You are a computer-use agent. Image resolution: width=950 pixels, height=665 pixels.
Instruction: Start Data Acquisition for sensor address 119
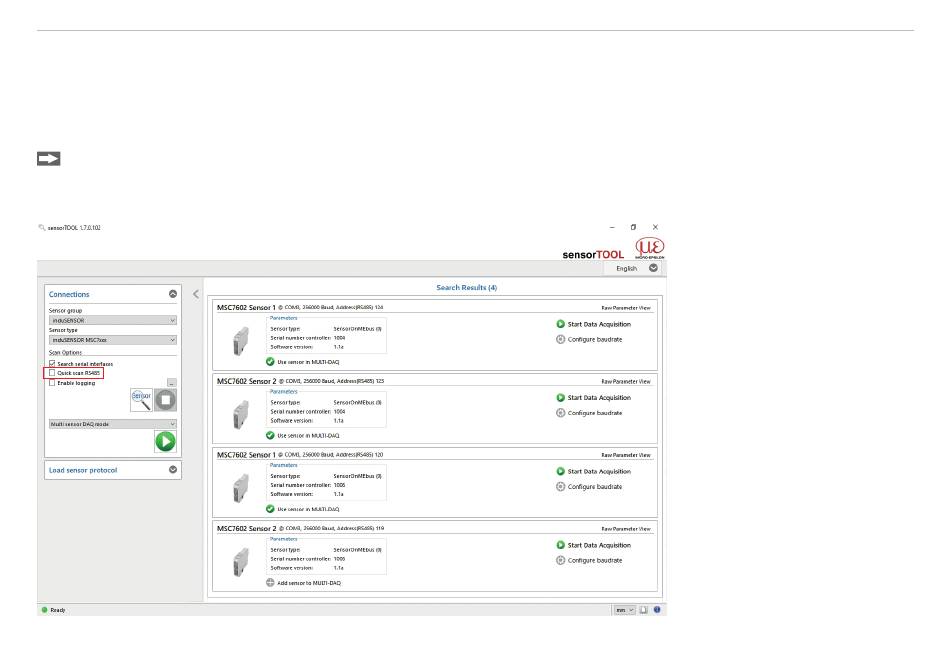[594, 545]
